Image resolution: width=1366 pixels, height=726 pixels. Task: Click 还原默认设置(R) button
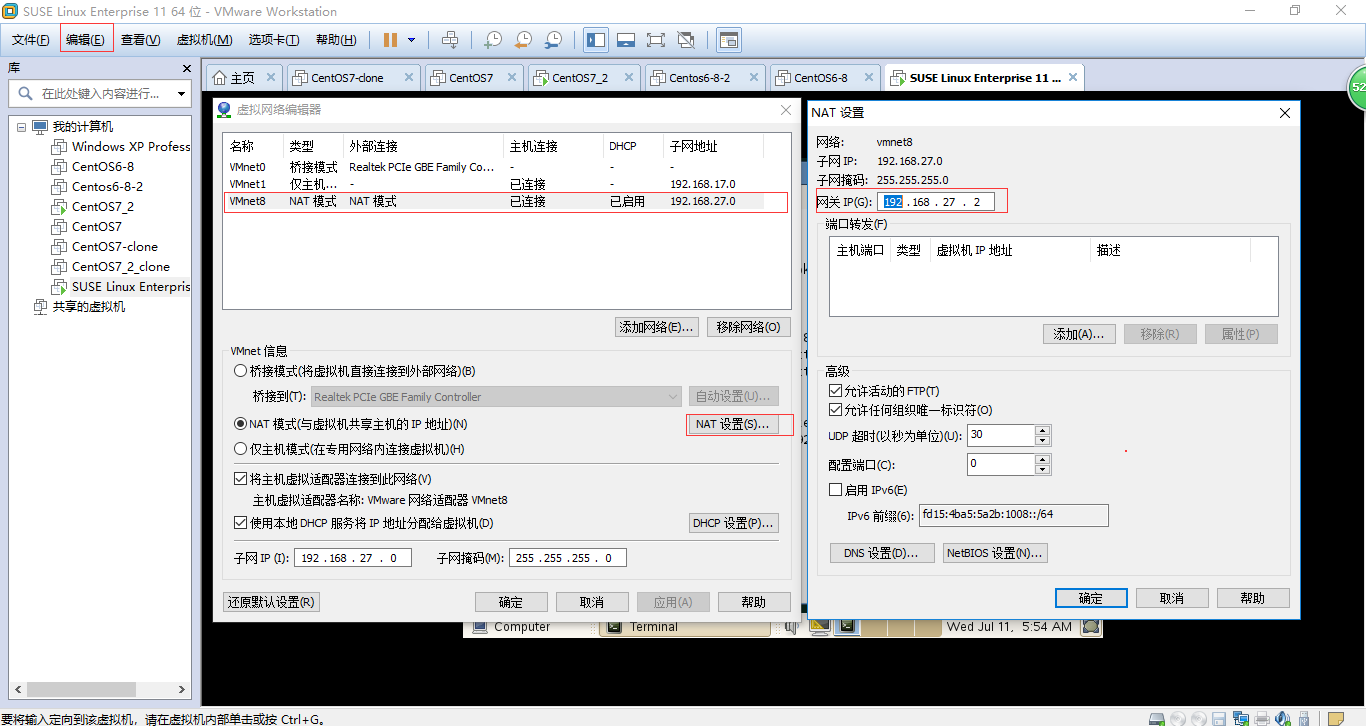coord(271,602)
